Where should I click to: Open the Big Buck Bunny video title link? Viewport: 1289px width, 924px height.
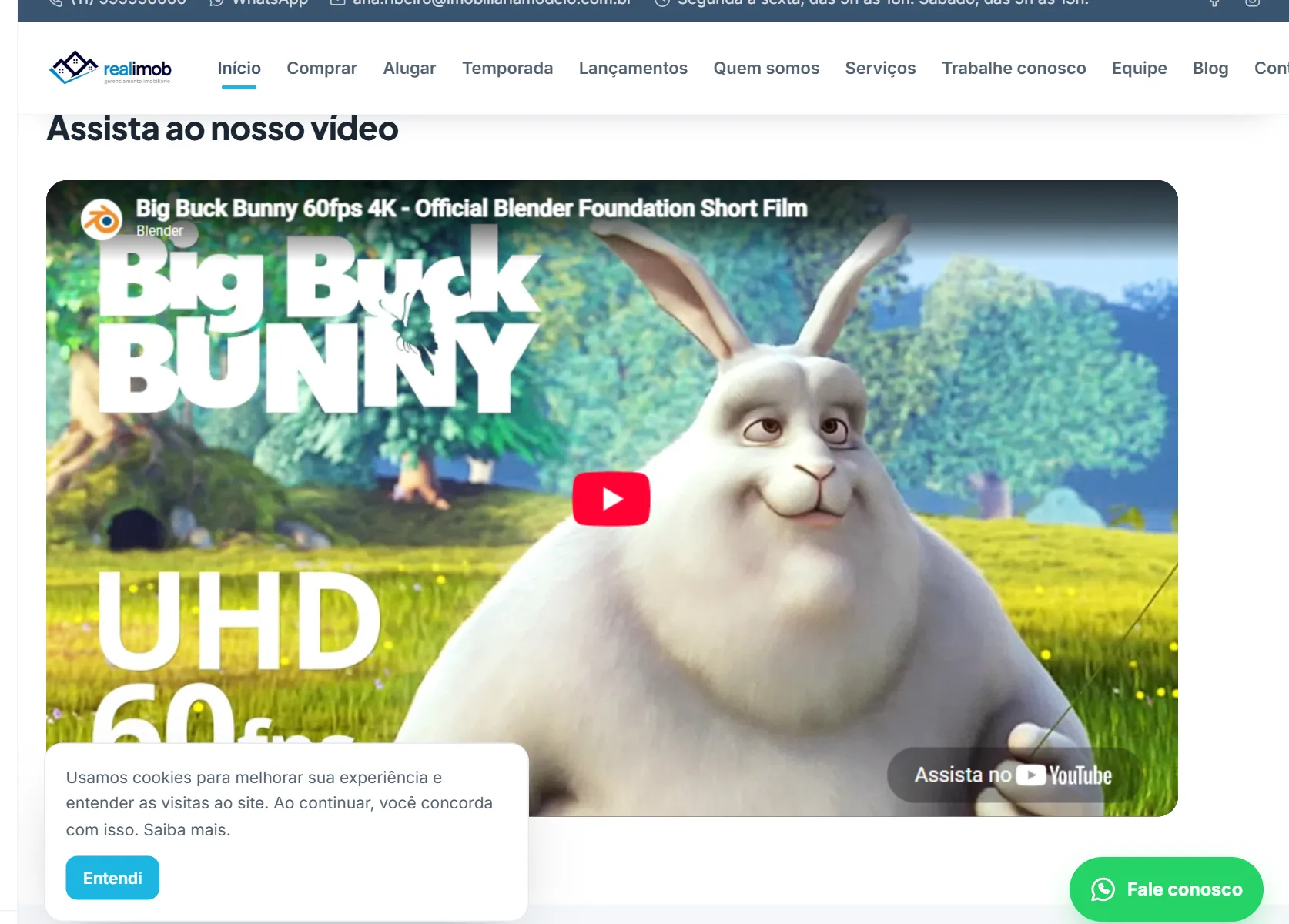pyautogui.click(x=471, y=208)
